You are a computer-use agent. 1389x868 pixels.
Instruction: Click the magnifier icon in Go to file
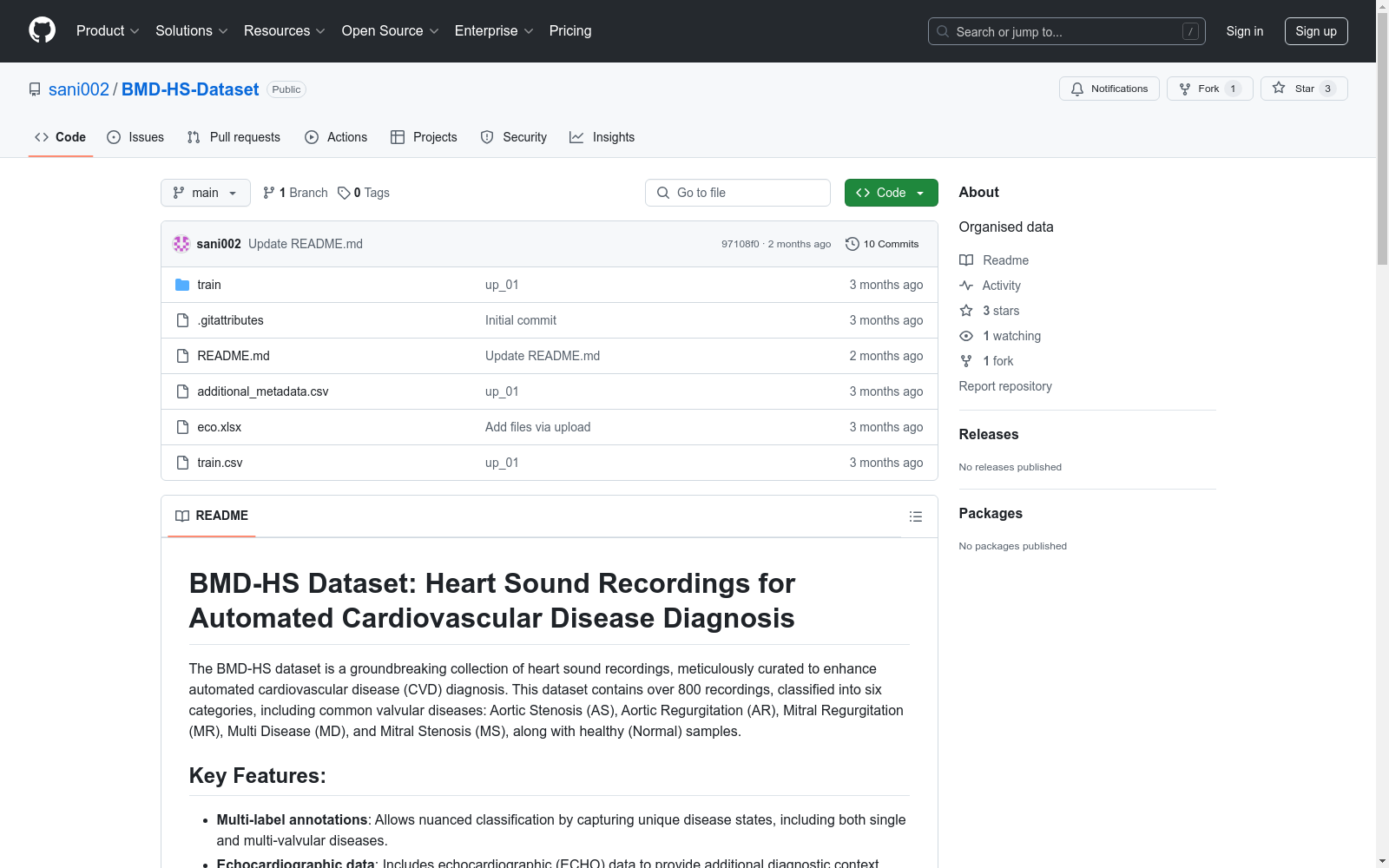pos(663,193)
